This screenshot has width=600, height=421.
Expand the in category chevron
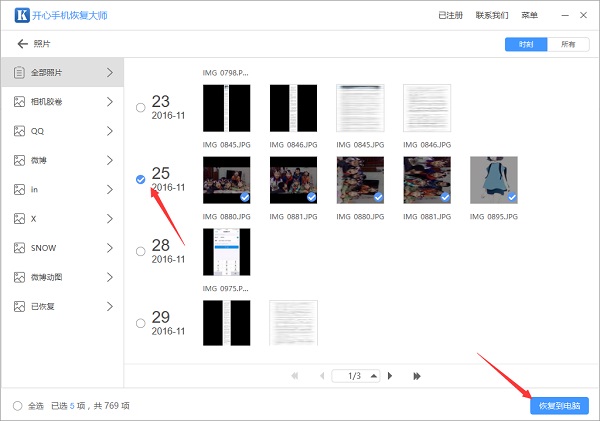tap(109, 189)
